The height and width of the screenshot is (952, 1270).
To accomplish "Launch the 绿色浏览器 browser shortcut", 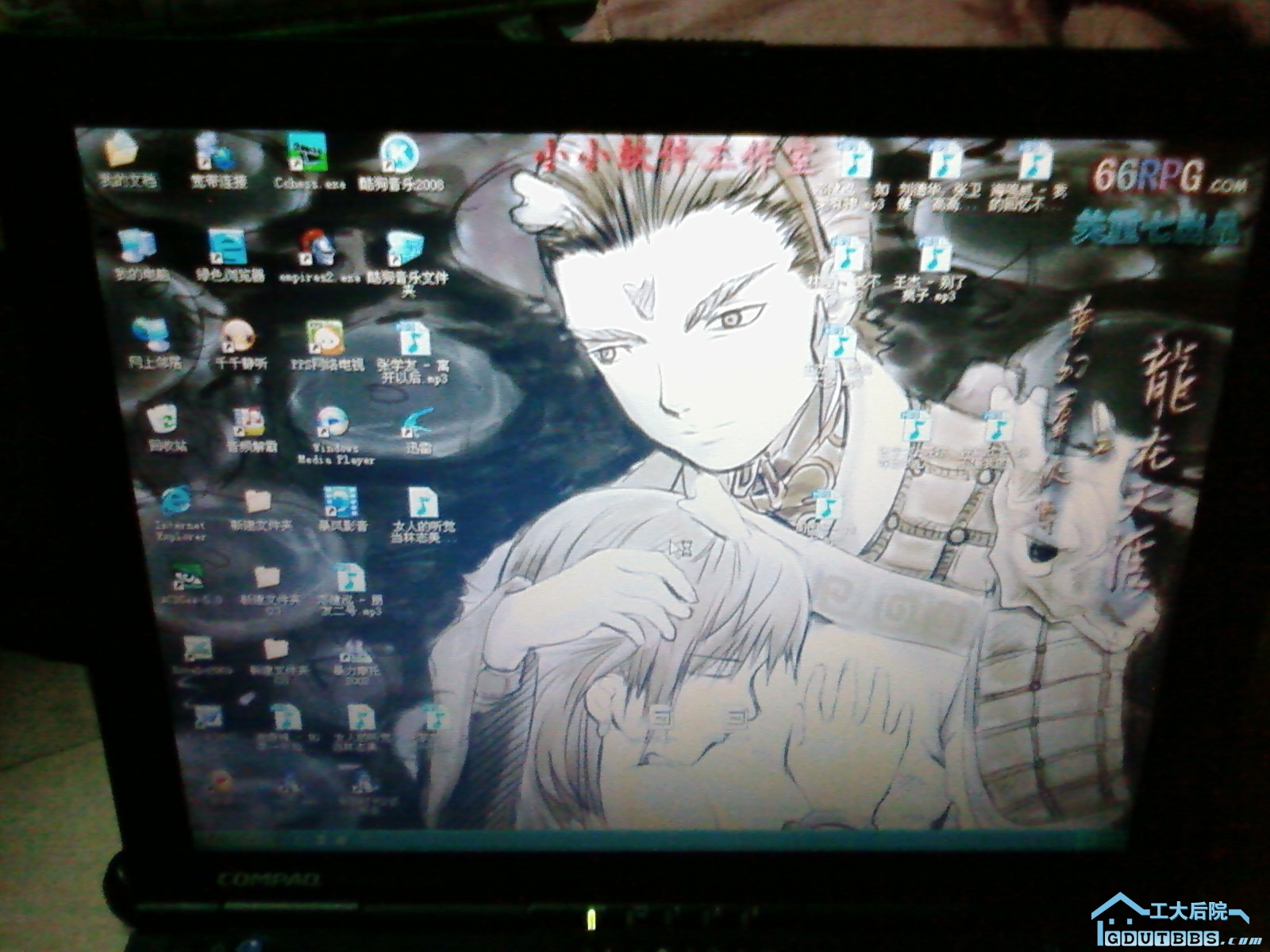I will point(227,248).
